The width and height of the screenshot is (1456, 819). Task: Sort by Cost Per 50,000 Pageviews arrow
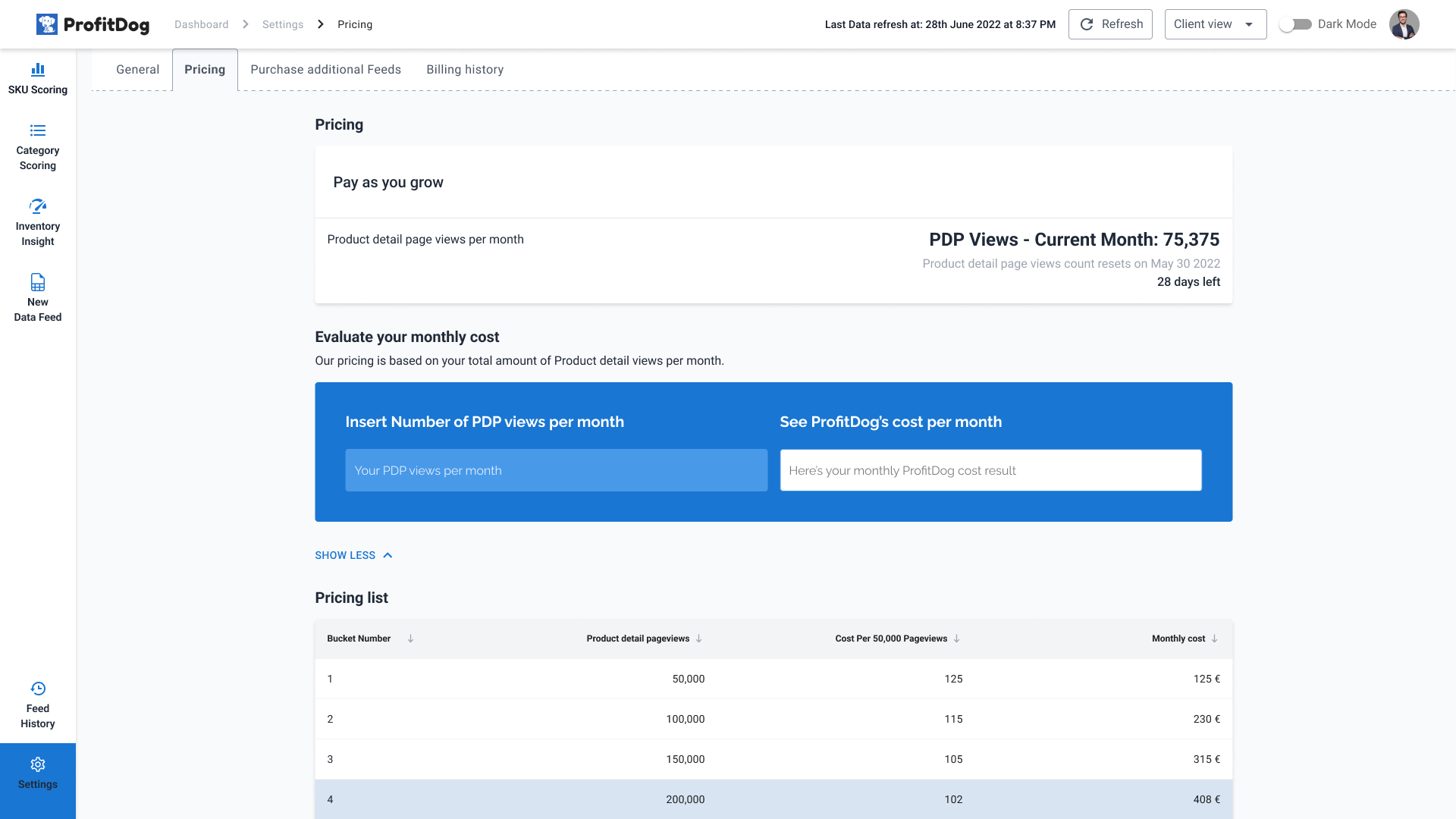coord(956,639)
